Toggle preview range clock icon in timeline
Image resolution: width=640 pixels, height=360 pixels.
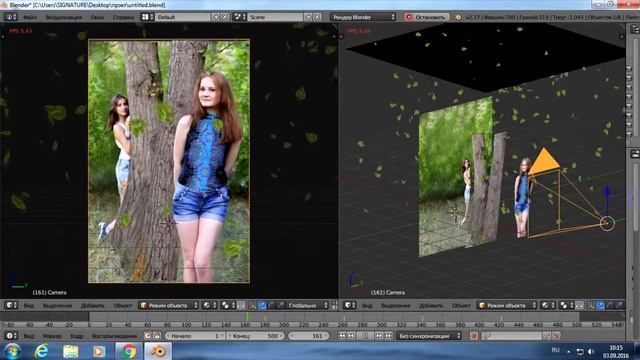[x=148, y=336]
